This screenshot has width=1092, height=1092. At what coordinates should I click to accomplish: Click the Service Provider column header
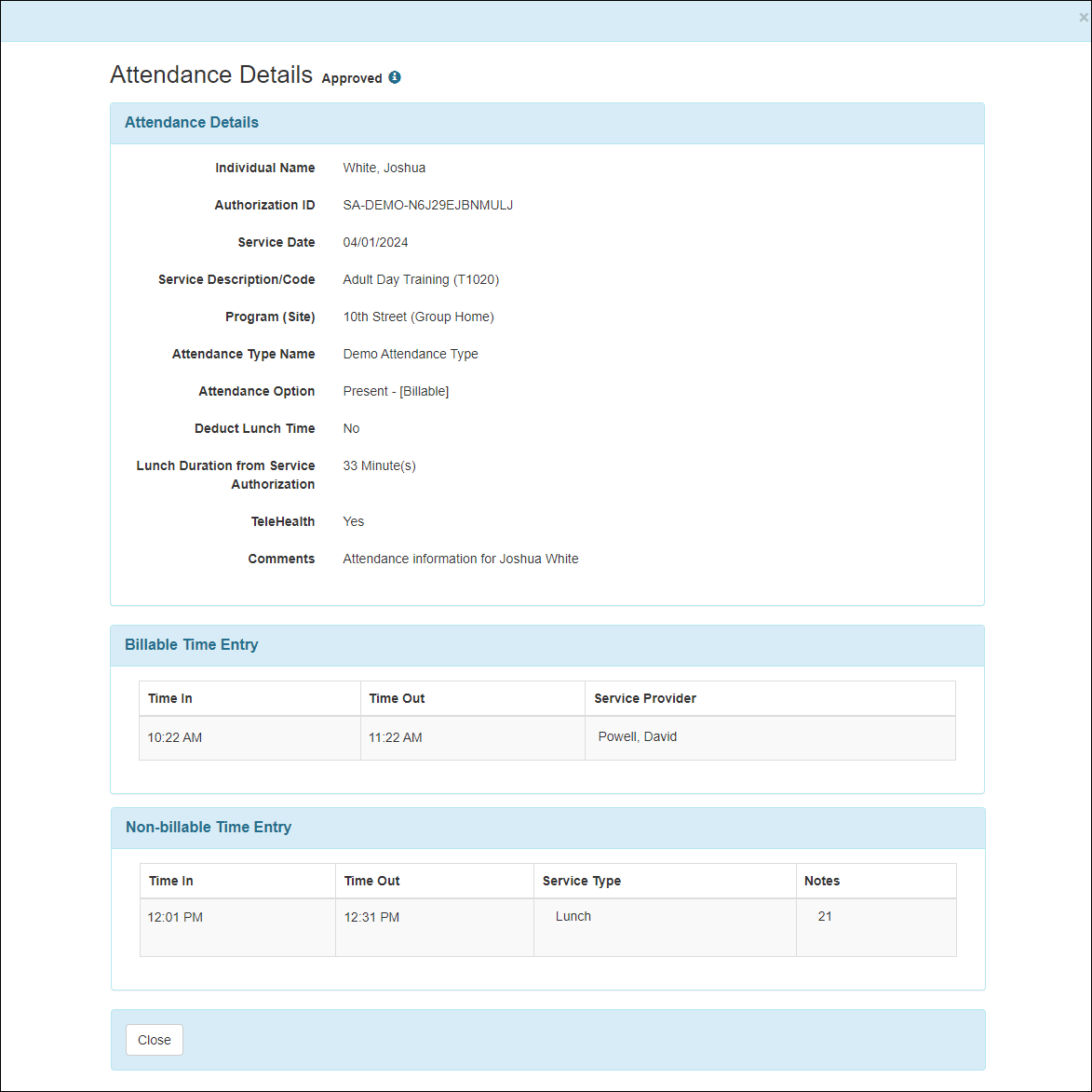(x=770, y=698)
